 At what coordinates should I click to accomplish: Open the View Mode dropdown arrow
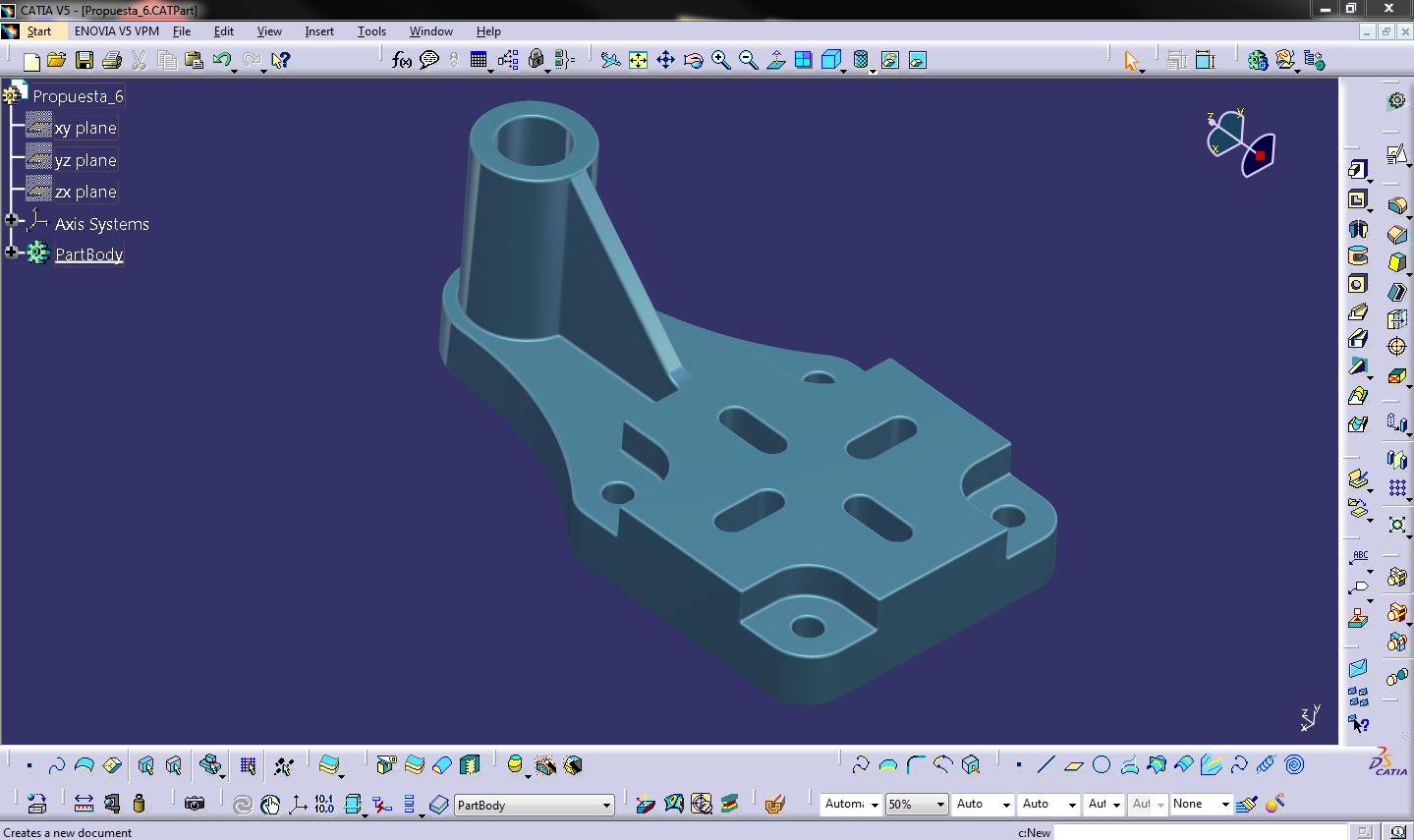click(x=873, y=71)
